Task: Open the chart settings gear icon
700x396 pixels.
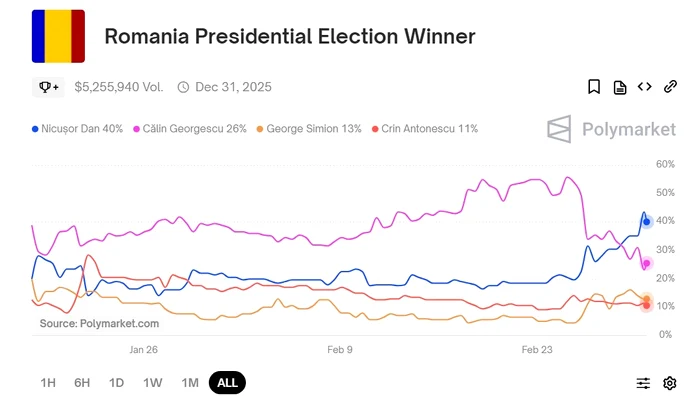Action: (x=670, y=383)
